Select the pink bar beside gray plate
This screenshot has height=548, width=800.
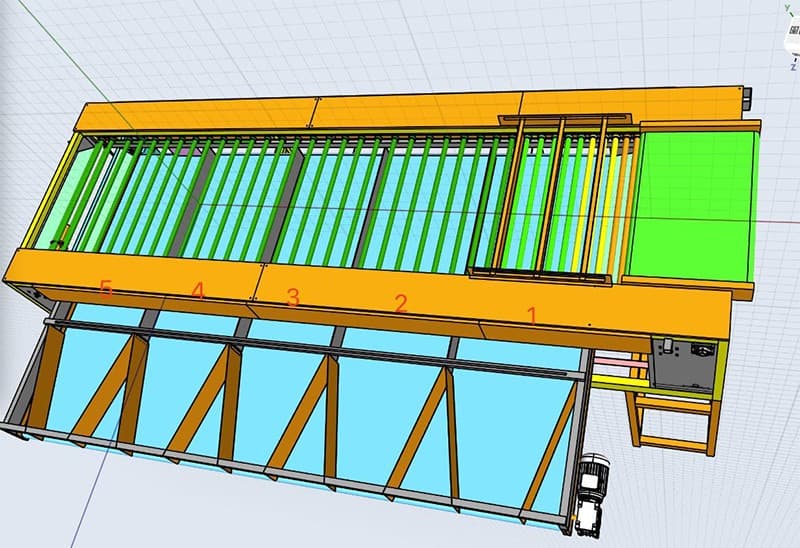[x=620, y=360]
